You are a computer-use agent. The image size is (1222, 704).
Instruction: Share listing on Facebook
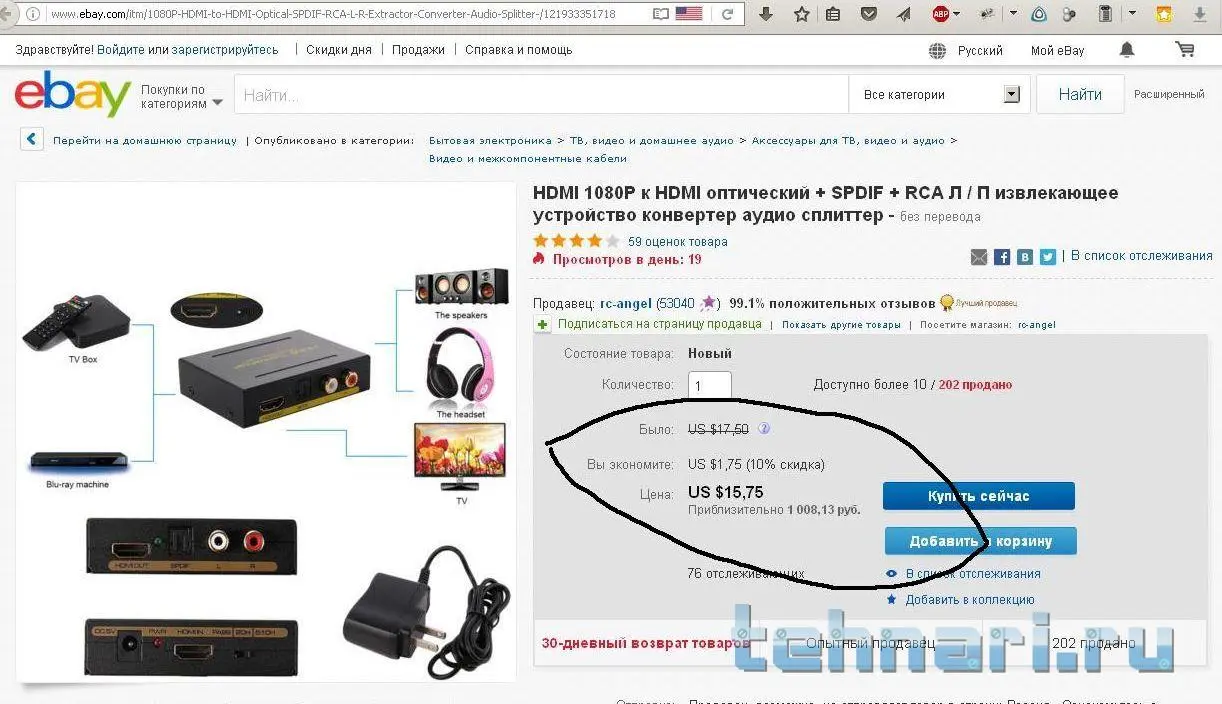[1002, 257]
